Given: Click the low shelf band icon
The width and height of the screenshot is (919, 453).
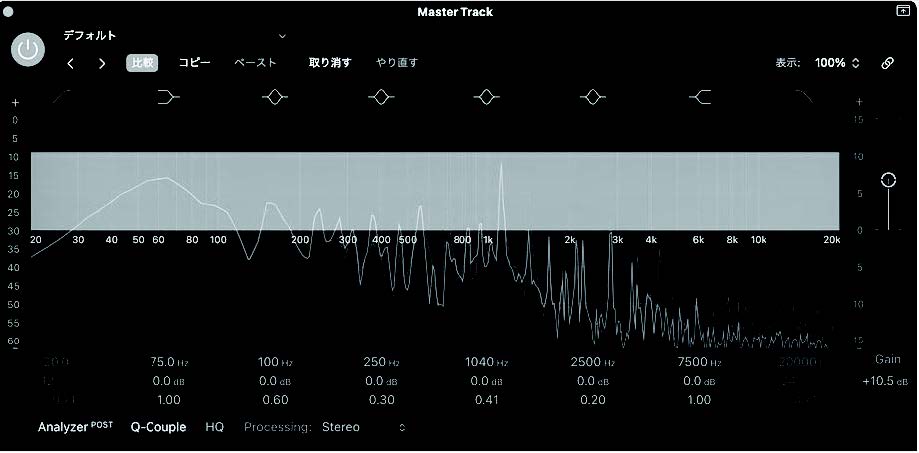Looking at the screenshot, I should coord(169,97).
